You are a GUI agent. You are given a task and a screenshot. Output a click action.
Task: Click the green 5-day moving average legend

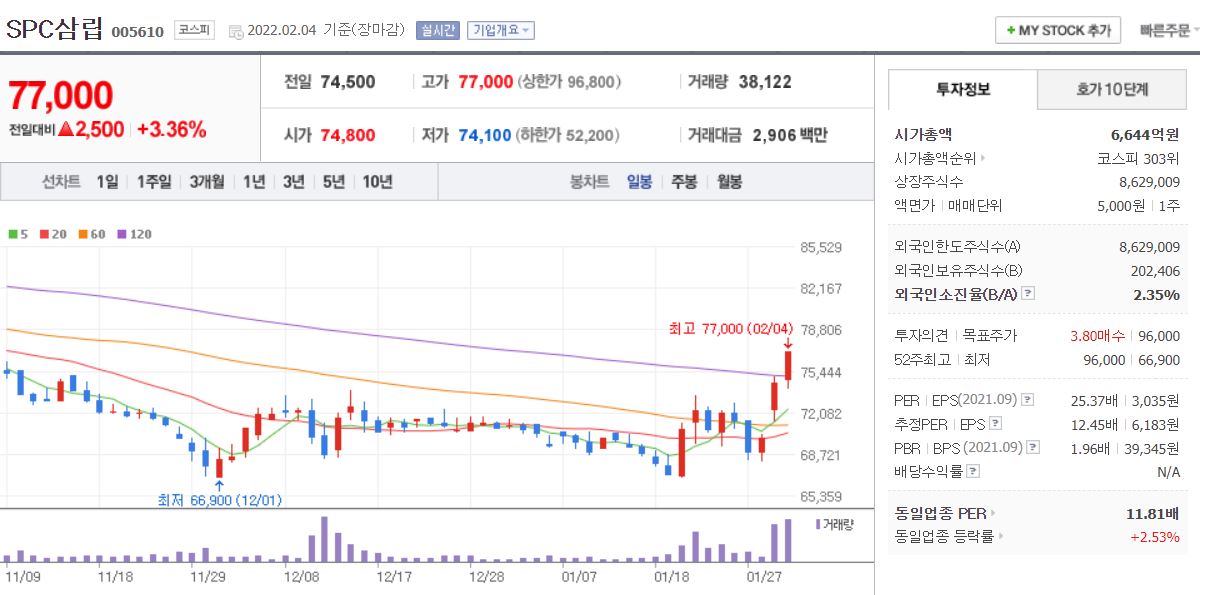pyautogui.click(x=18, y=234)
